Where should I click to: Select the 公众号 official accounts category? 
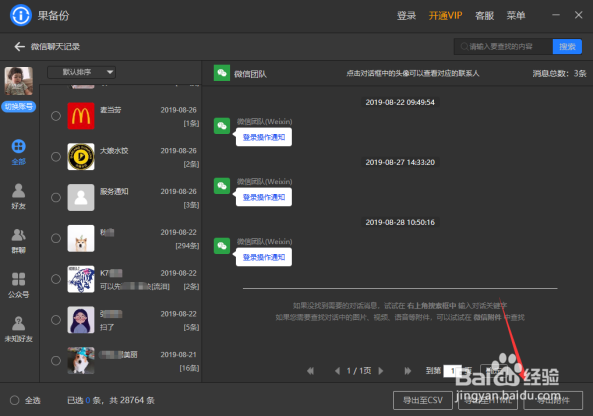(x=19, y=285)
